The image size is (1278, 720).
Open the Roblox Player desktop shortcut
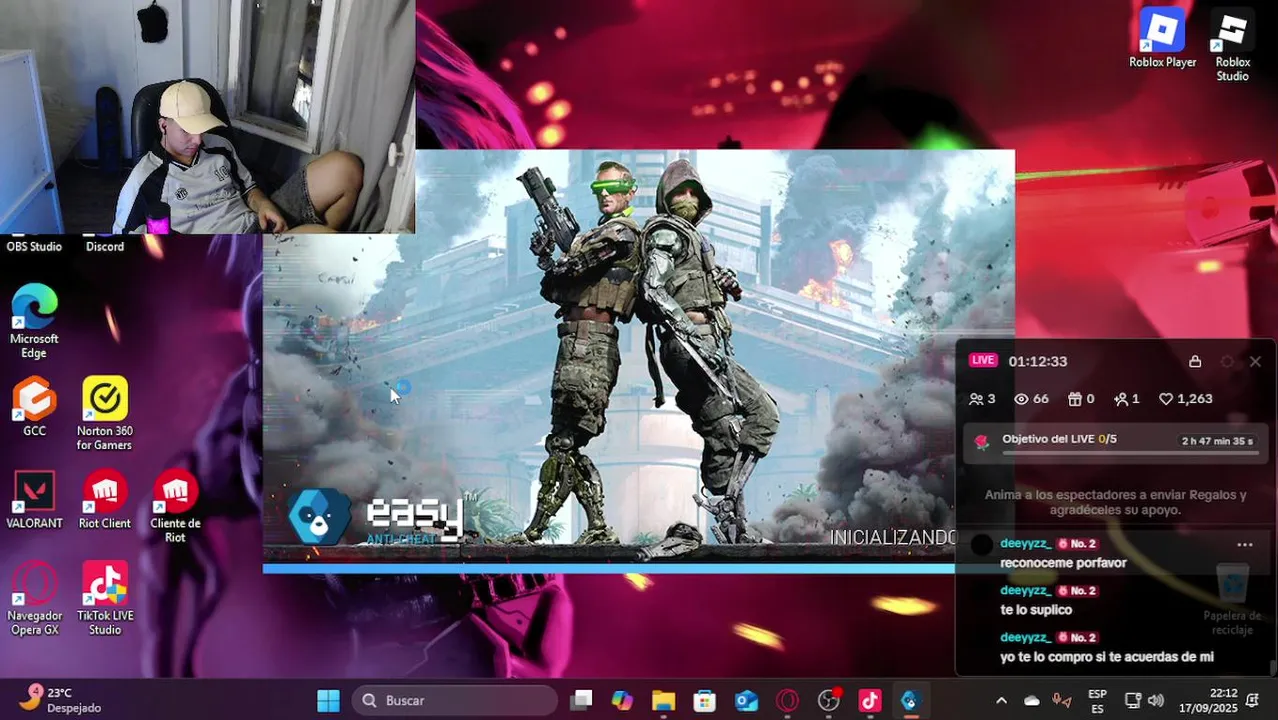click(1162, 38)
